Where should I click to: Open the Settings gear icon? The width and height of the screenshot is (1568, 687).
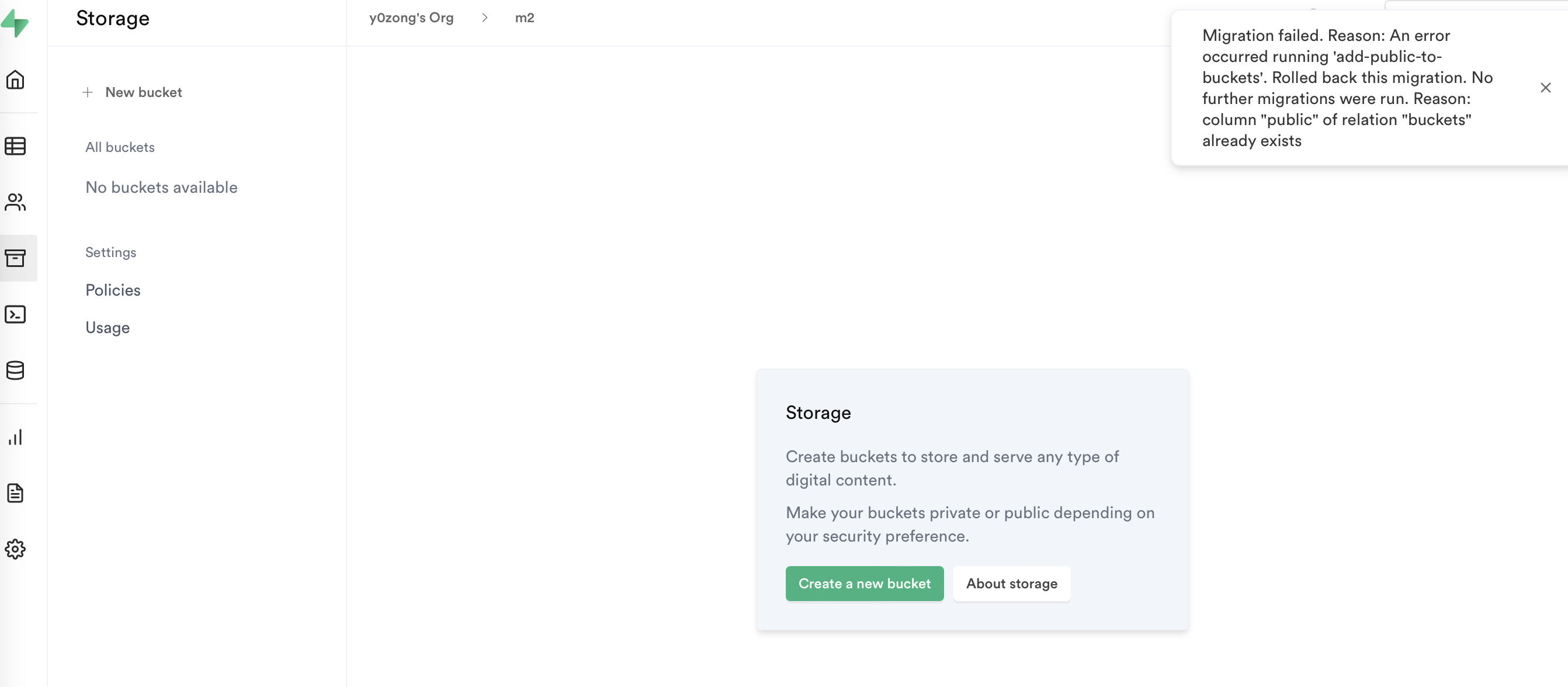[x=15, y=549]
